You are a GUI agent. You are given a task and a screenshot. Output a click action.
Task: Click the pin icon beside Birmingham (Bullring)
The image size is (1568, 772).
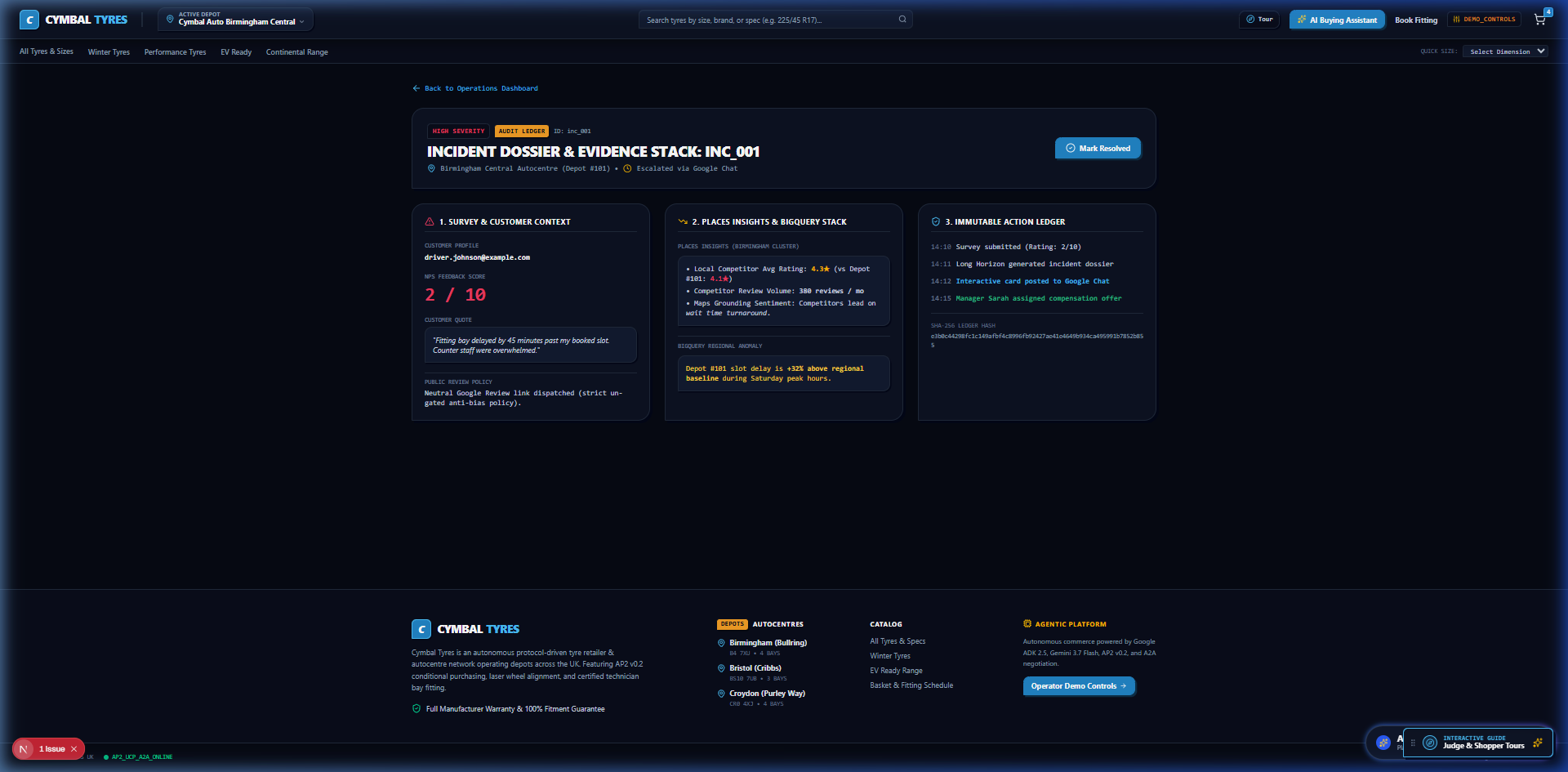721,643
